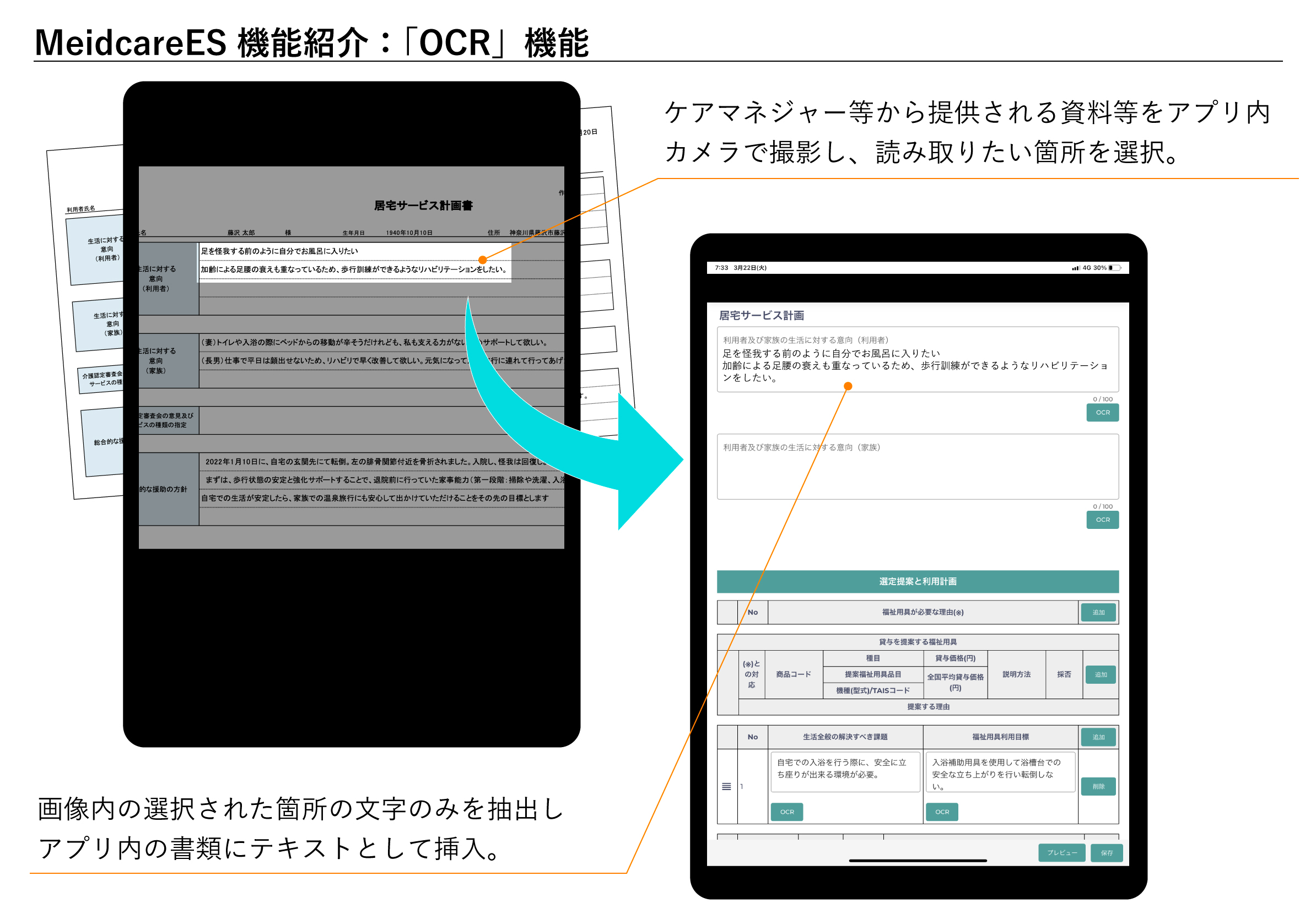
Task: Click 追加 beside 福祉用具利用目標 header
Action: click(1098, 737)
